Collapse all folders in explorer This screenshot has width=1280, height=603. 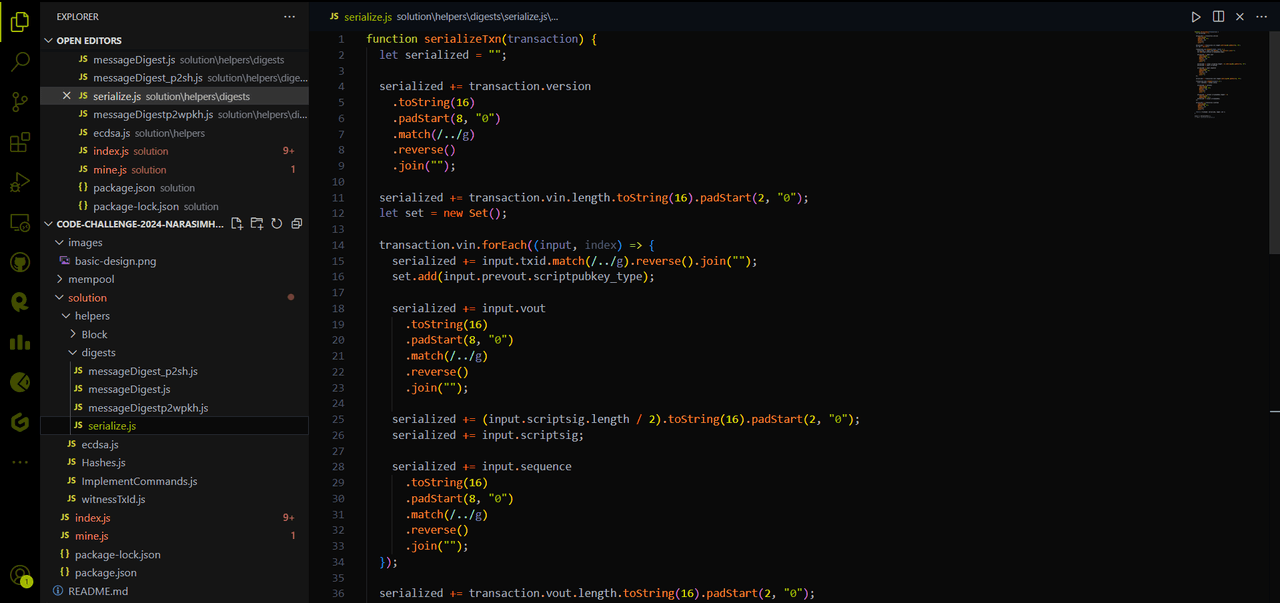click(x=297, y=224)
